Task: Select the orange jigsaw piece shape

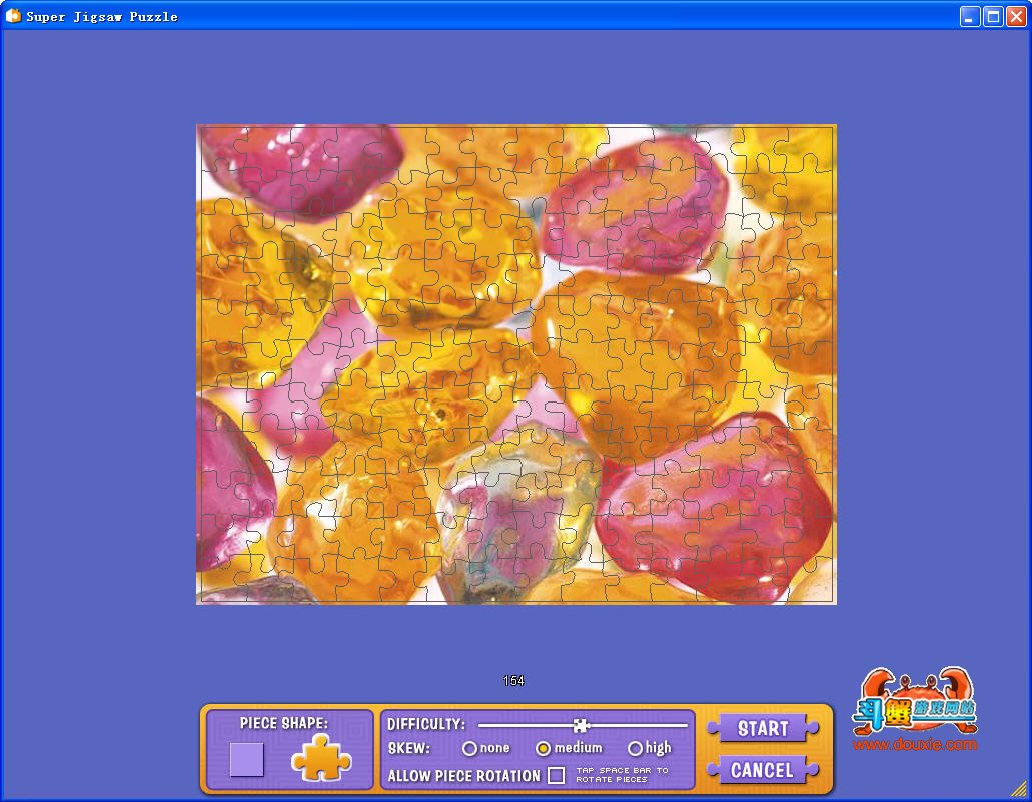Action: pyautogui.click(x=321, y=758)
